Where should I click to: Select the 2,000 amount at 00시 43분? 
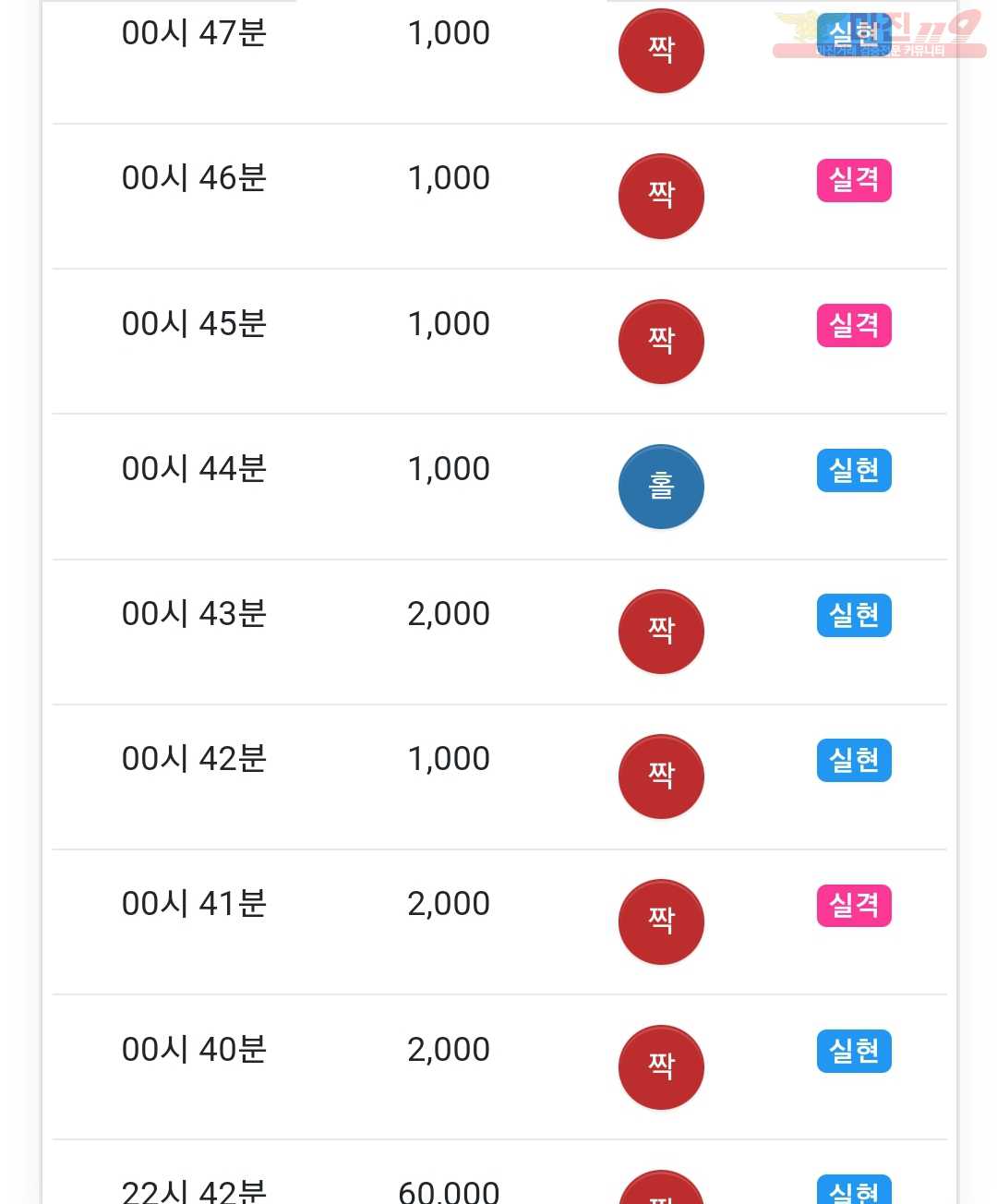click(x=449, y=614)
